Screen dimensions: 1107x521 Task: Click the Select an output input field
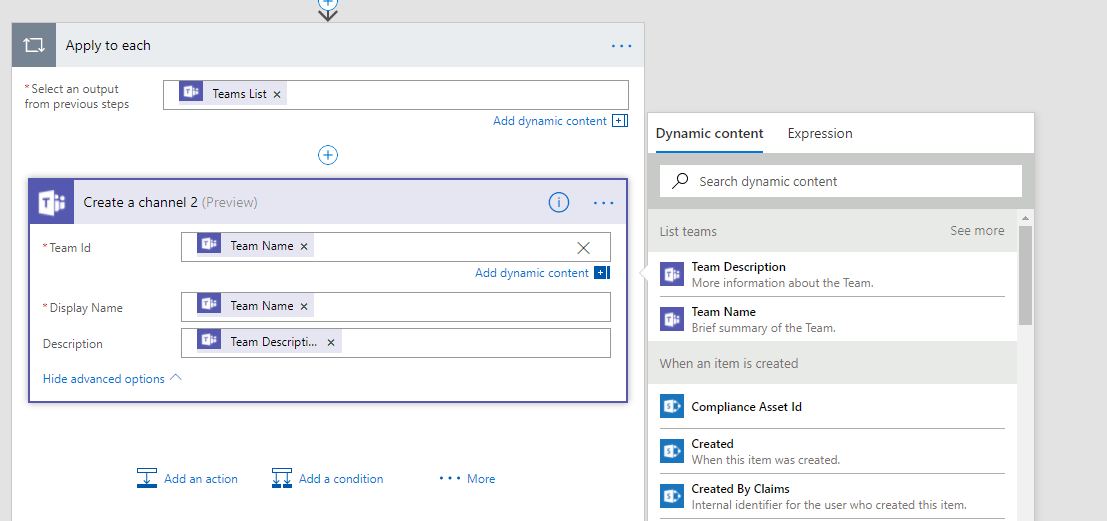point(395,95)
